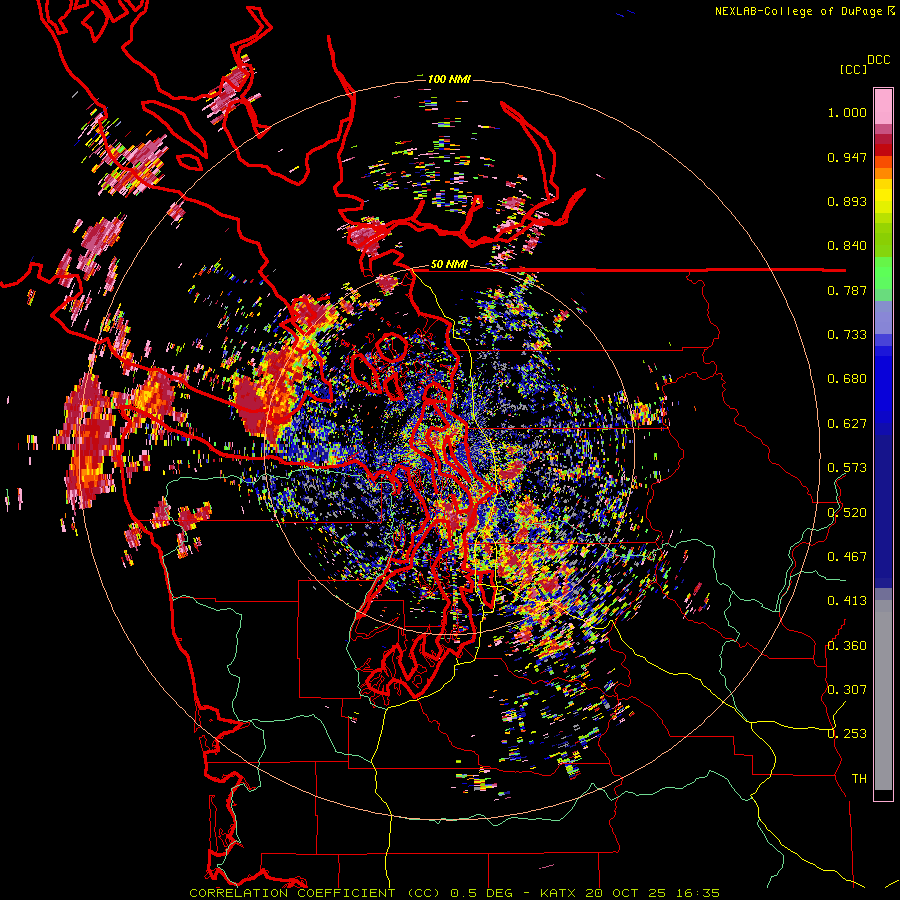Click the 0.893 value on the color scale
Image resolution: width=900 pixels, height=900 pixels.
click(847, 201)
